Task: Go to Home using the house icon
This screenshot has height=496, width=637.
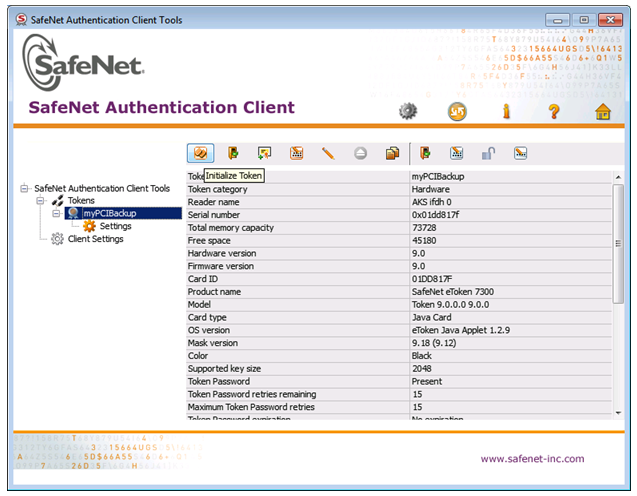Action: tap(603, 111)
